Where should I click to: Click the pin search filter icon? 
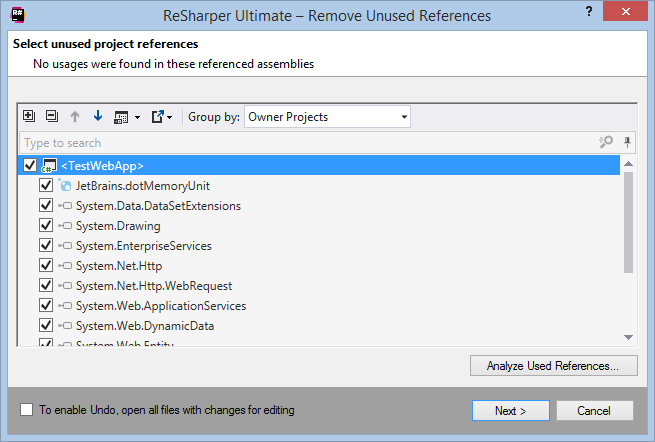pyautogui.click(x=627, y=142)
